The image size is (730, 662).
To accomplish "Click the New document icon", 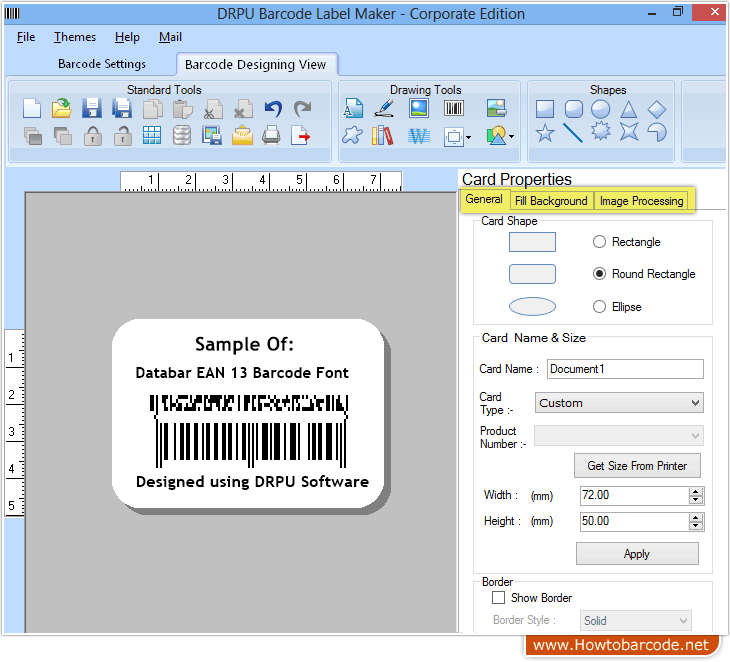I will tap(32, 109).
